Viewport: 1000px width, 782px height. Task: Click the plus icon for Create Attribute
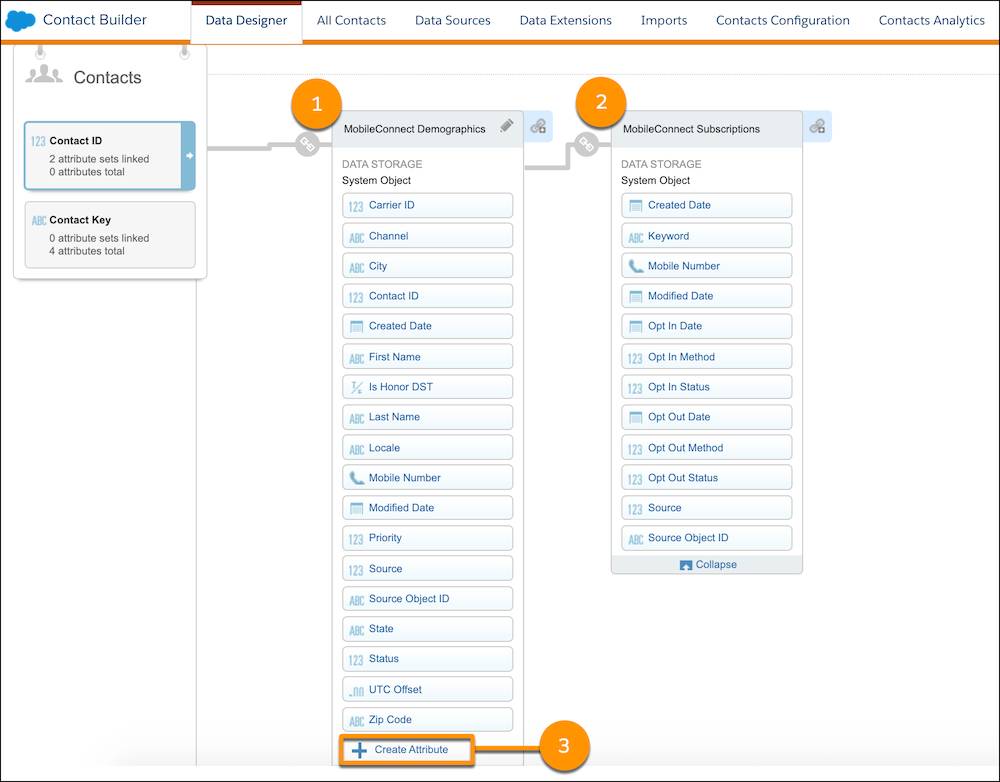[x=360, y=750]
